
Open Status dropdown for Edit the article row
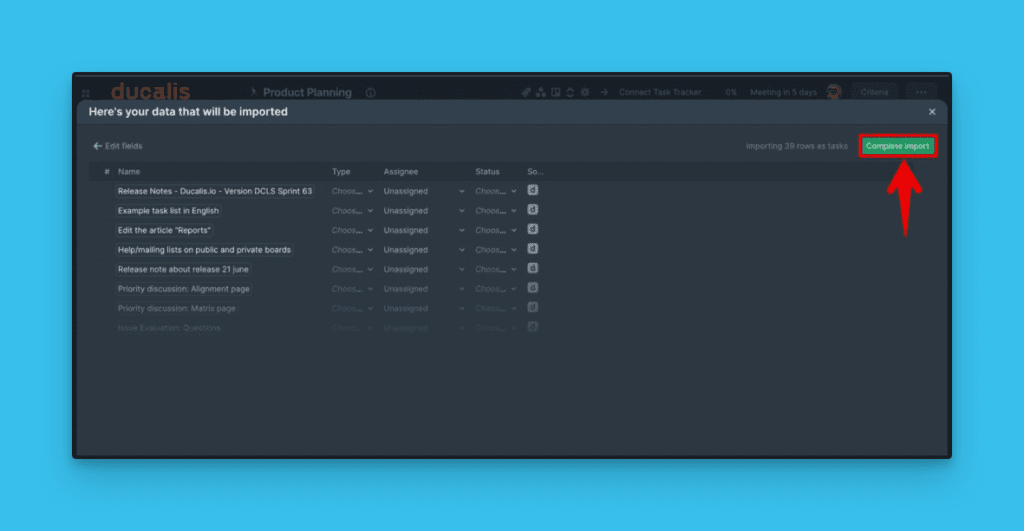pyautogui.click(x=495, y=230)
